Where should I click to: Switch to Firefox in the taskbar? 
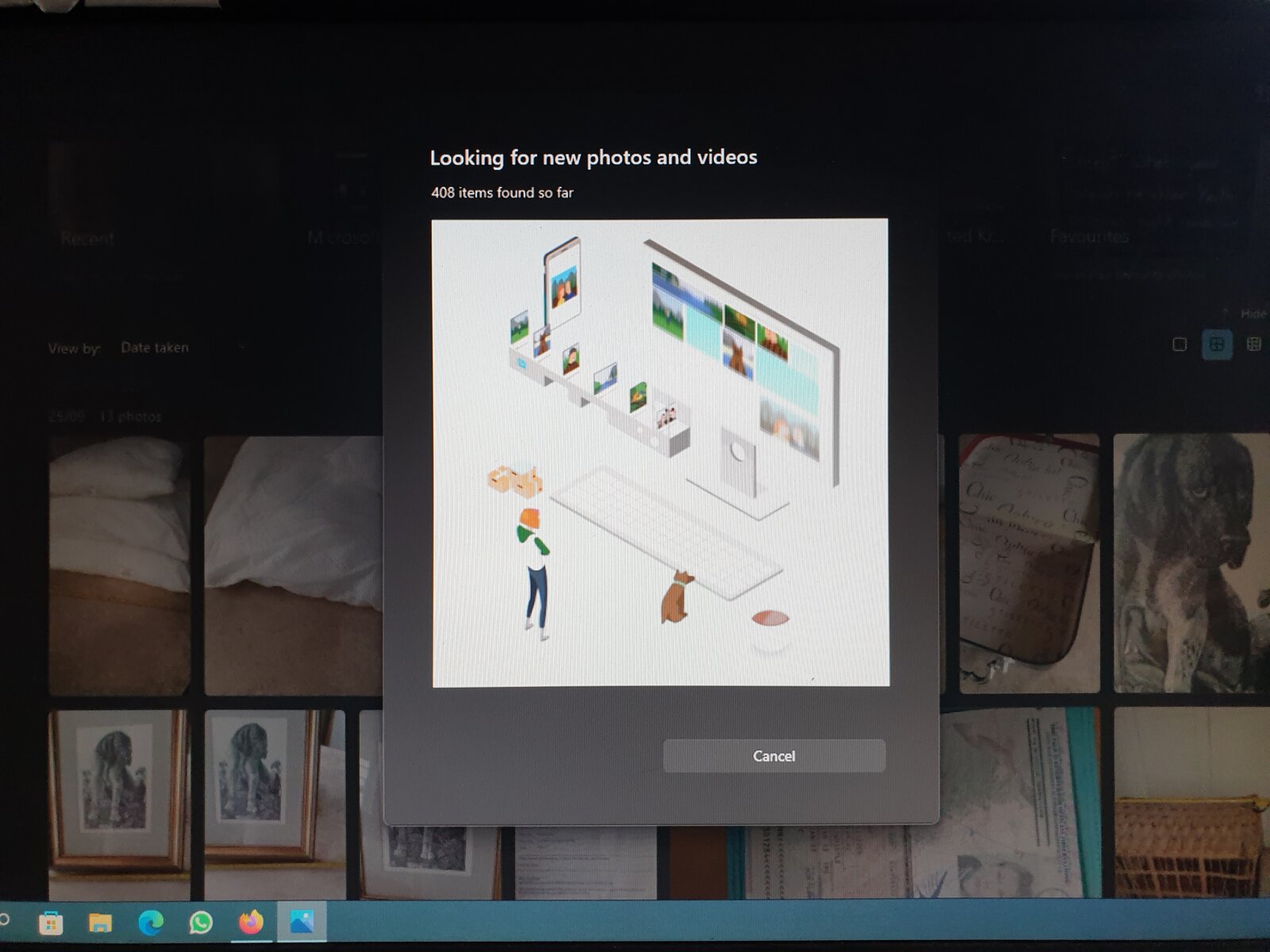click(251, 922)
